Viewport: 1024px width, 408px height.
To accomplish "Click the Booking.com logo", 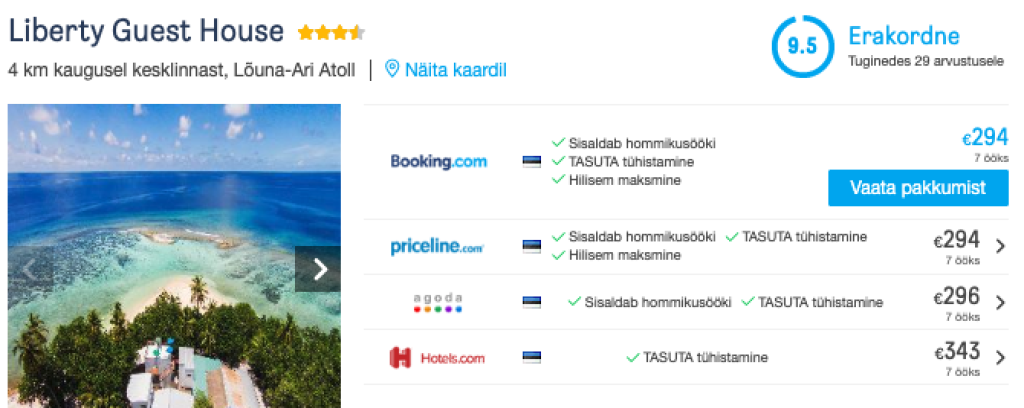I will pyautogui.click(x=438, y=161).
